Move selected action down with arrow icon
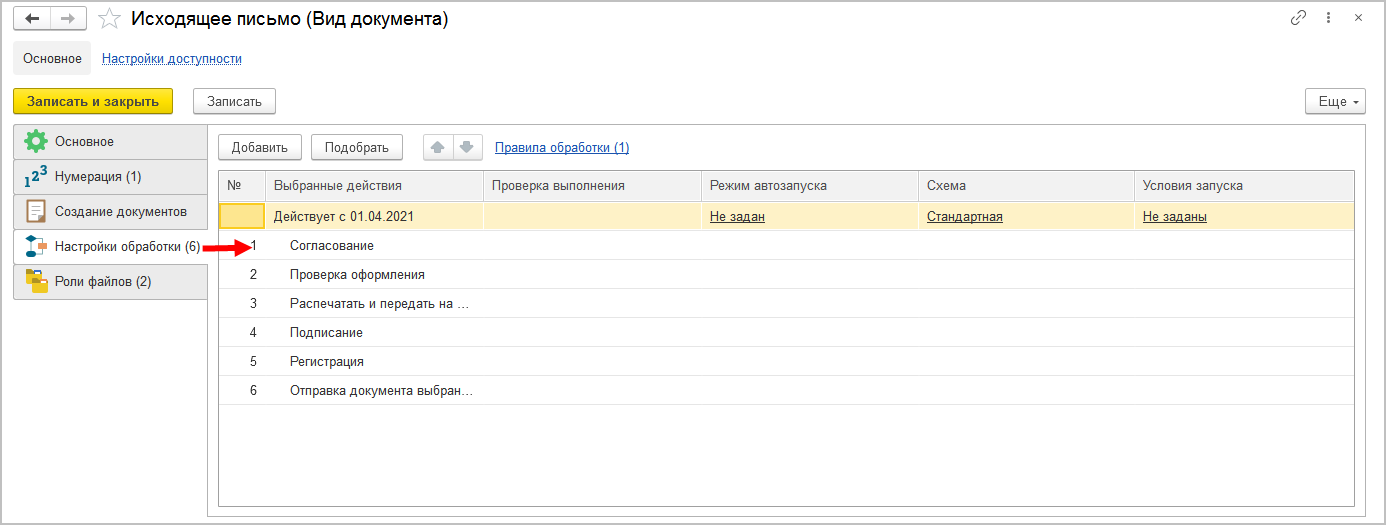Image resolution: width=1386 pixels, height=525 pixels. [467, 147]
